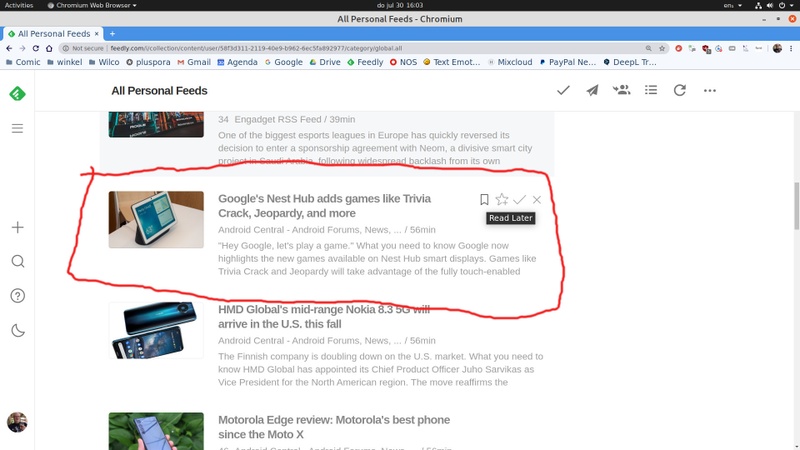Open the PayPal Ne... bookmark

click(567, 62)
